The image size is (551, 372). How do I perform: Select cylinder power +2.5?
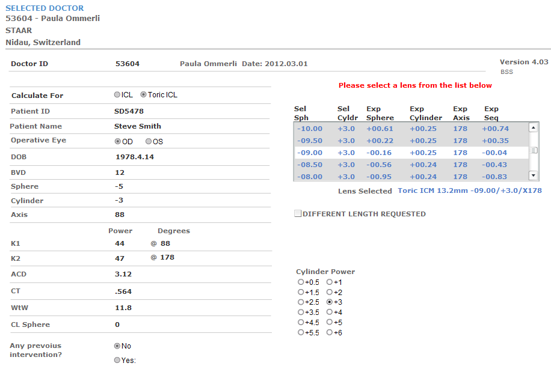300,302
